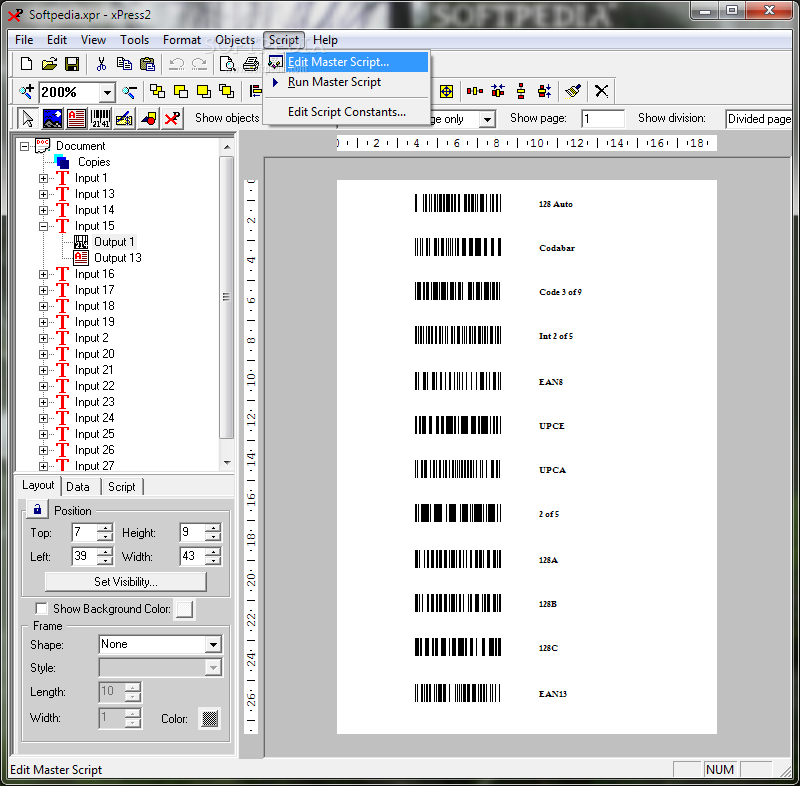Click the New document icon

[26, 64]
